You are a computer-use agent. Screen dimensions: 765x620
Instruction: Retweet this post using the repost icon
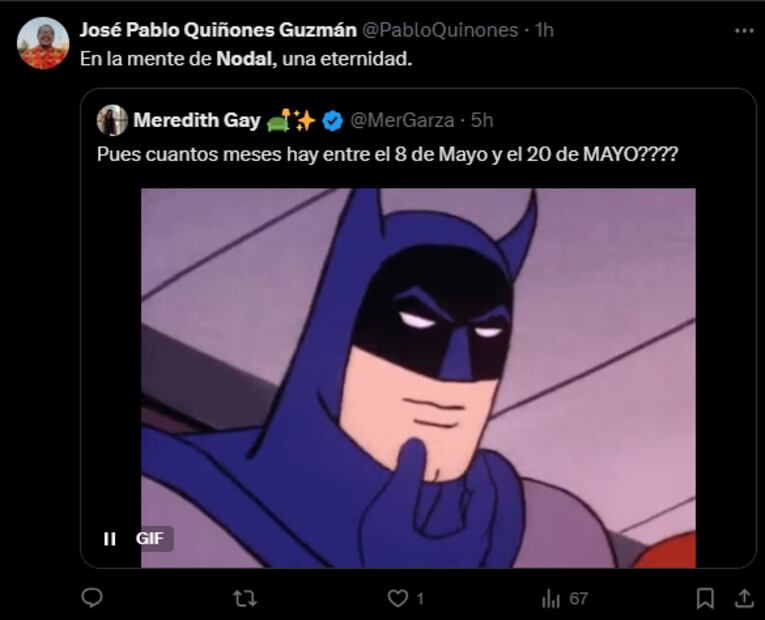(244, 598)
